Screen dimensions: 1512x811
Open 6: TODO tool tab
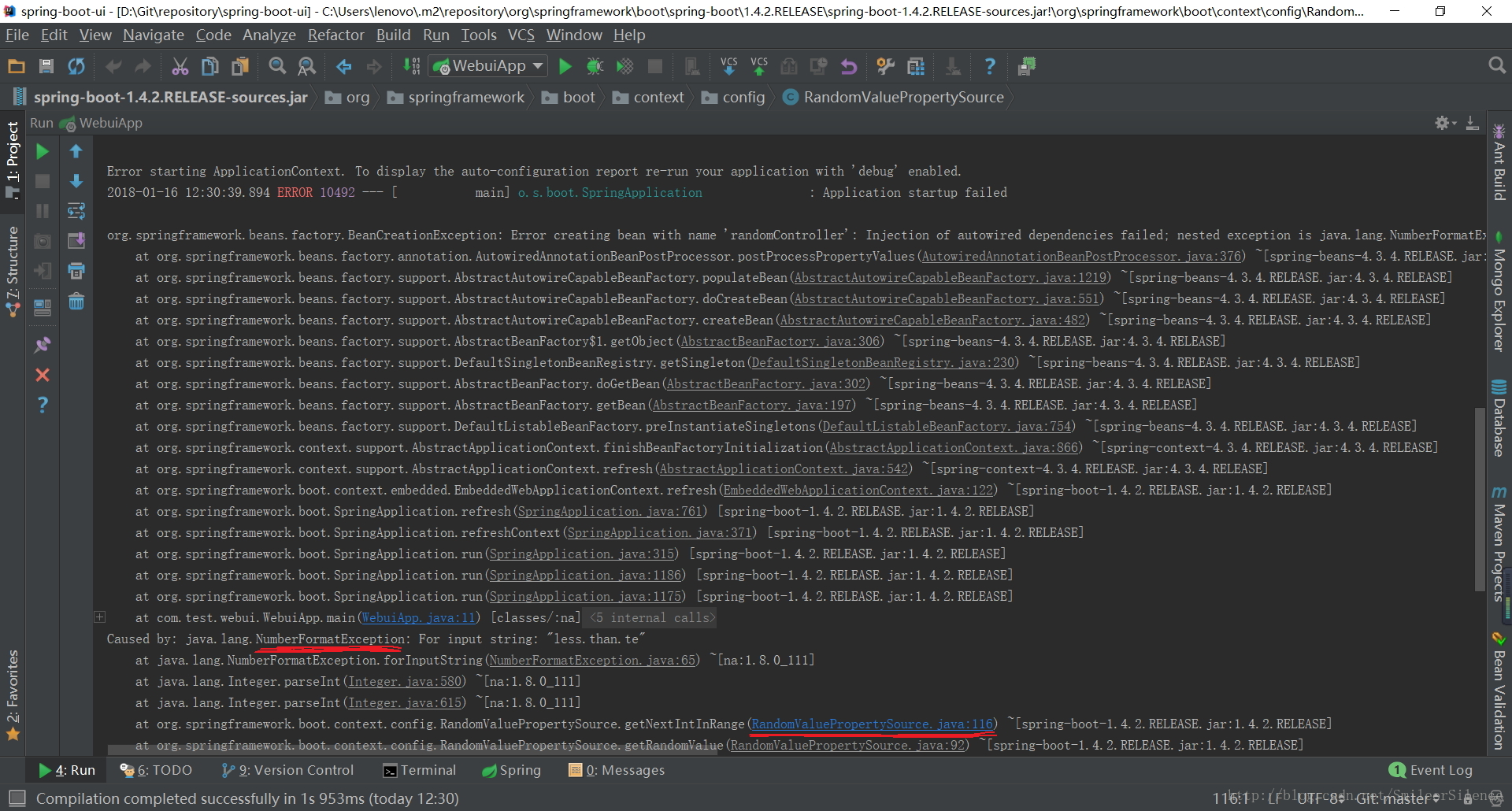(x=156, y=770)
